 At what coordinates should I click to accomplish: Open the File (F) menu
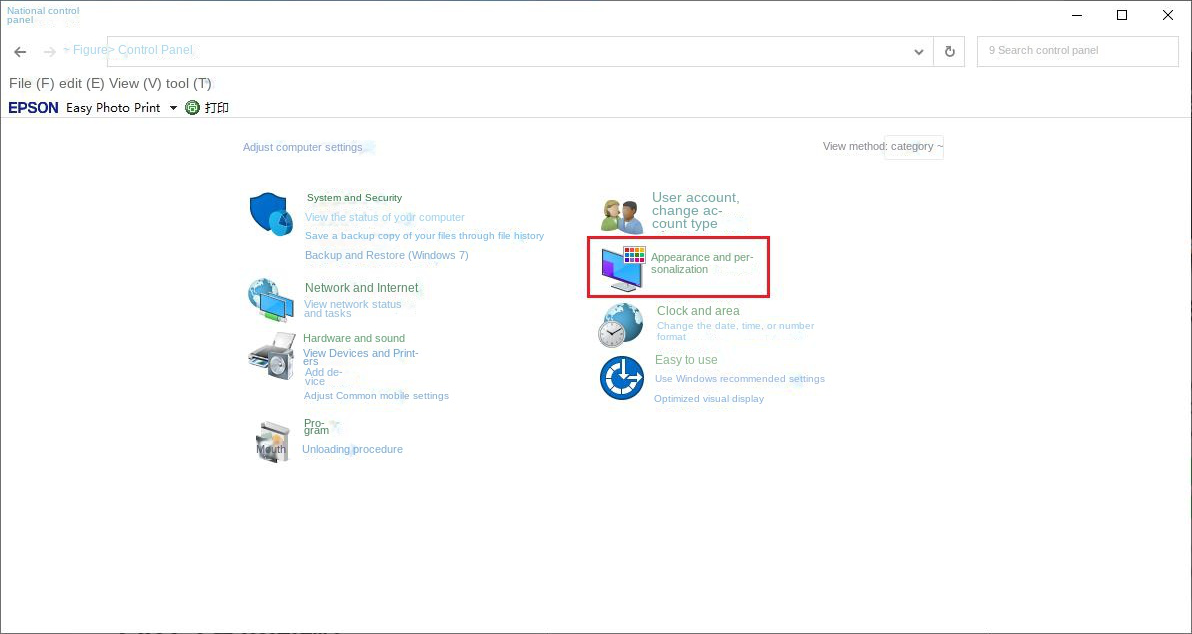31,83
